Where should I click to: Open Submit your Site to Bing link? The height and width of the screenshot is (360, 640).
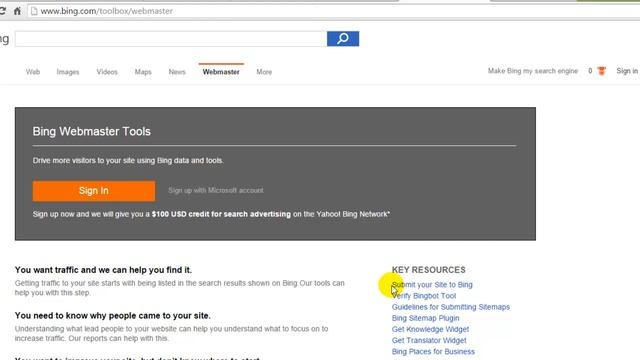[432, 284]
